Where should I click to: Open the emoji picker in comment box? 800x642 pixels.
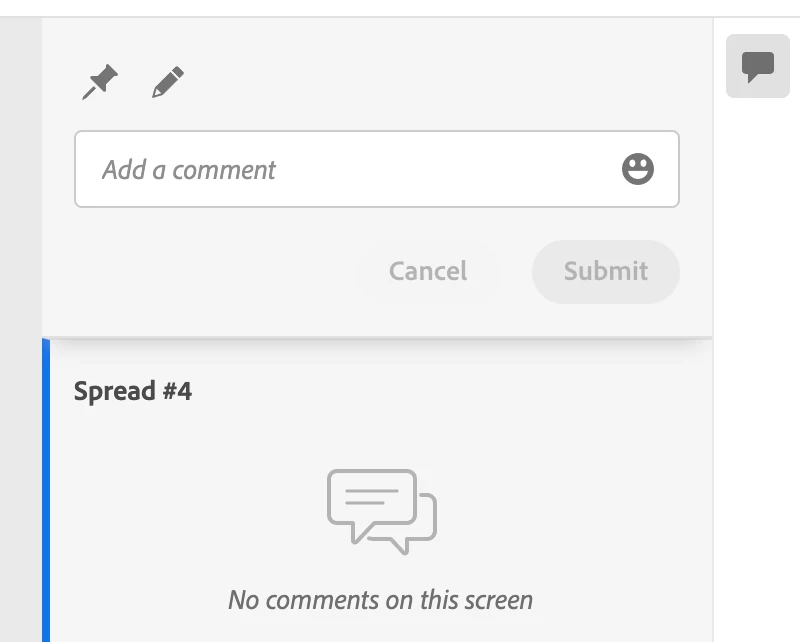[637, 169]
